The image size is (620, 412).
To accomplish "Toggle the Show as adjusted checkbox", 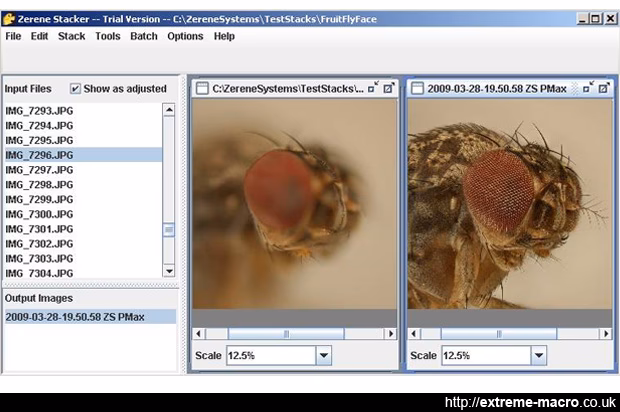I will (x=76, y=88).
